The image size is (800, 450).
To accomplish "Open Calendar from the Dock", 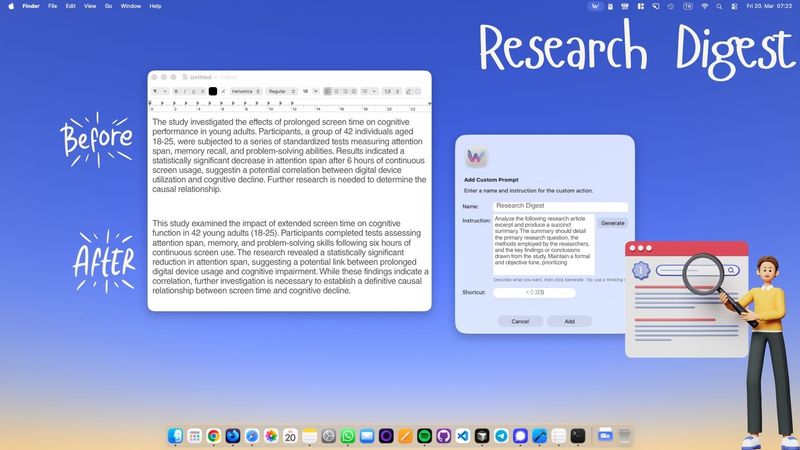I will point(290,436).
